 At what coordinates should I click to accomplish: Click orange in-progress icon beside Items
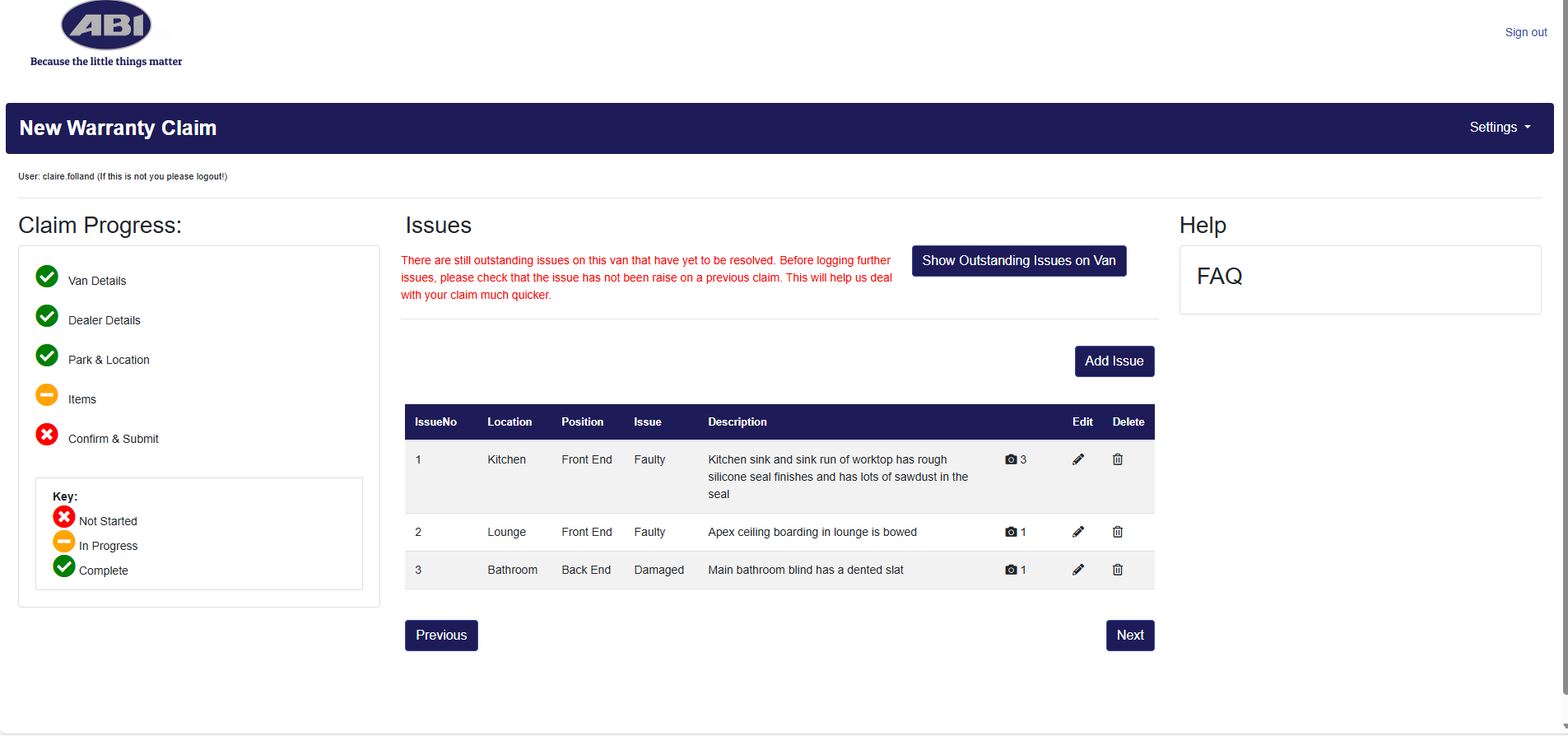point(47,395)
